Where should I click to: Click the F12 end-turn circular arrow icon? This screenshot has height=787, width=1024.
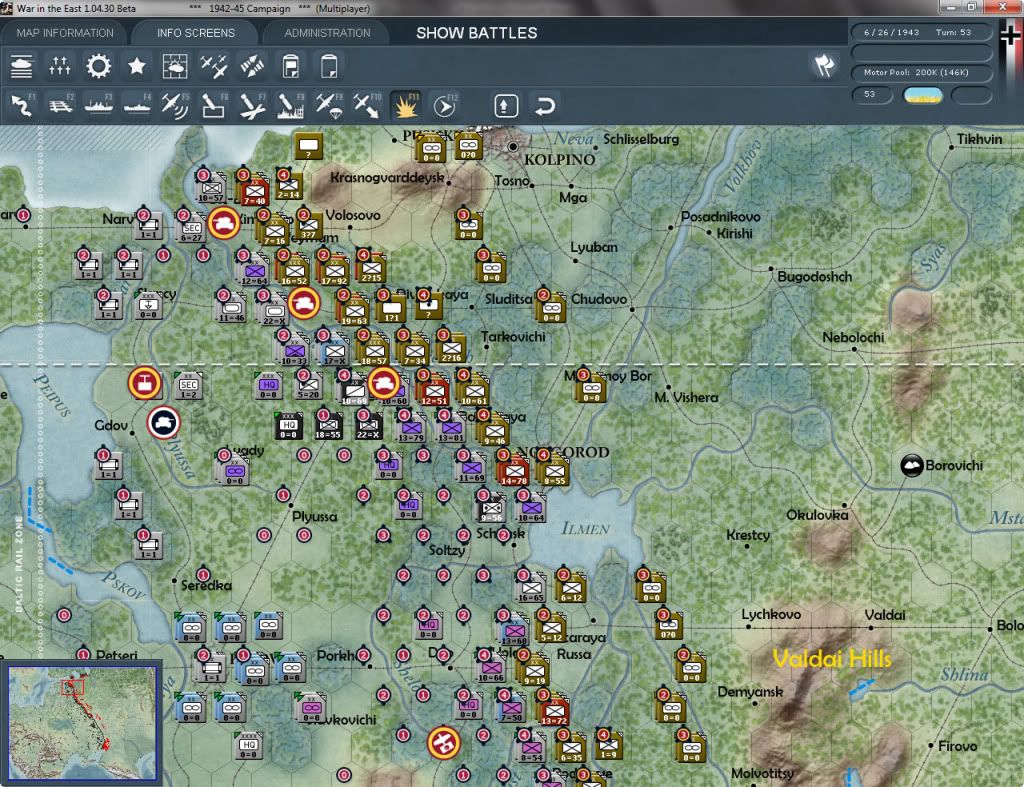(445, 106)
